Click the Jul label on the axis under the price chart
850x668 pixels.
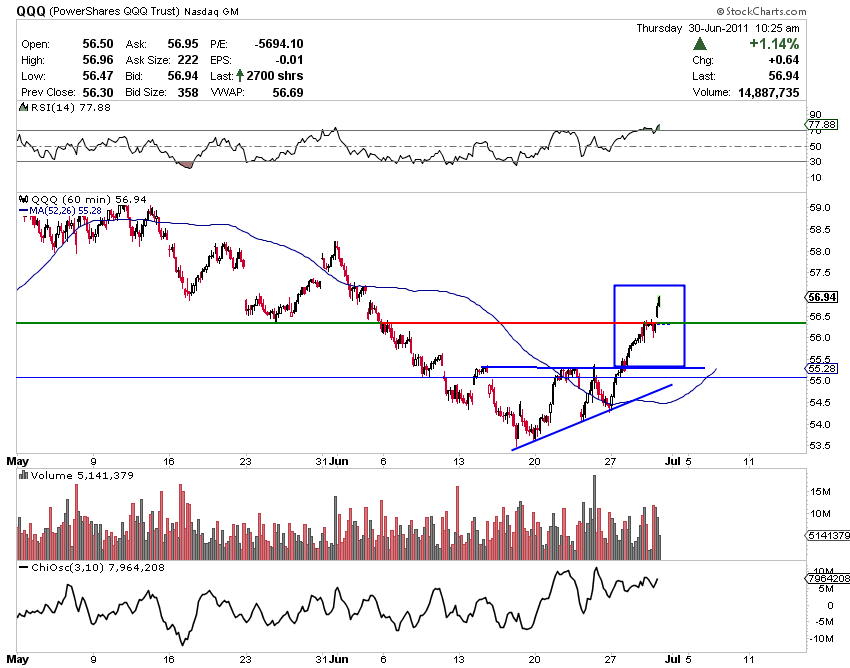(672, 461)
